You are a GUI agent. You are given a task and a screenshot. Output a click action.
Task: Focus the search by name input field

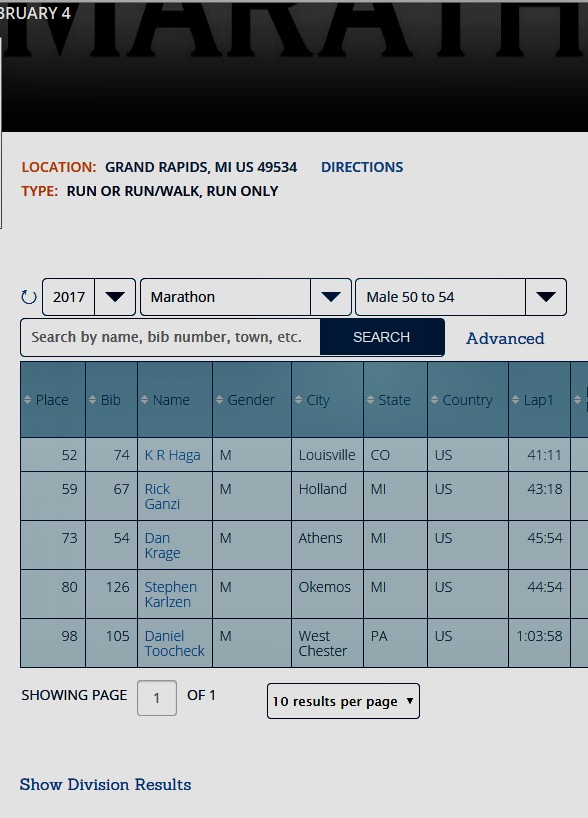pos(171,337)
